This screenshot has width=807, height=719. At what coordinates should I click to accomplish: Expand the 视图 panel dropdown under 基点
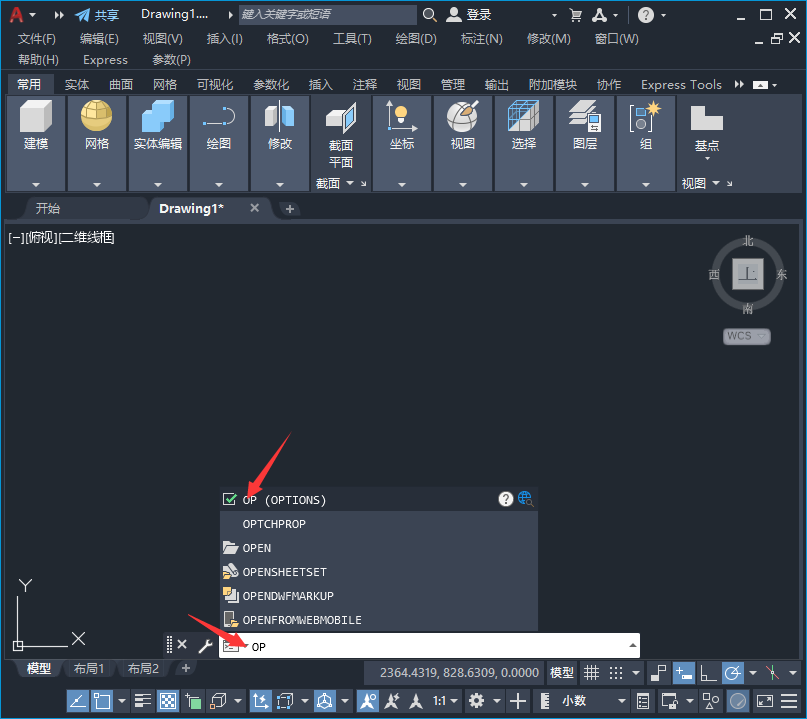pos(716,183)
